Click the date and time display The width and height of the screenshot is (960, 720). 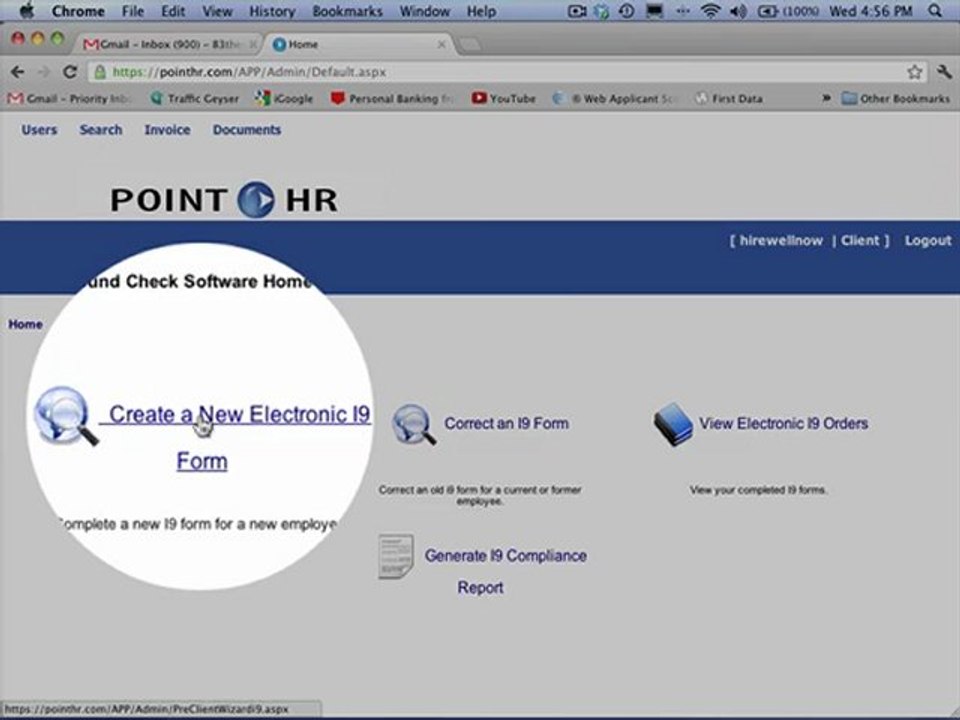click(871, 11)
